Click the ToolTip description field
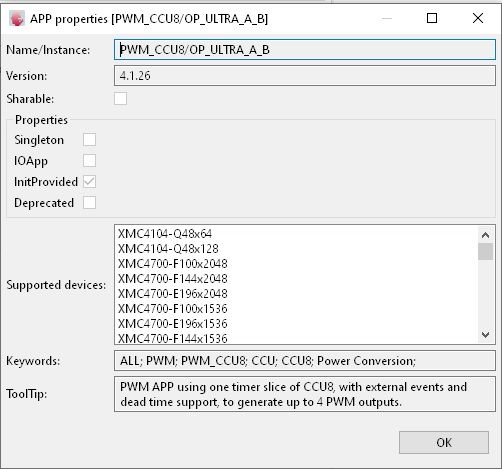The height and width of the screenshot is (469, 502). (x=305, y=394)
